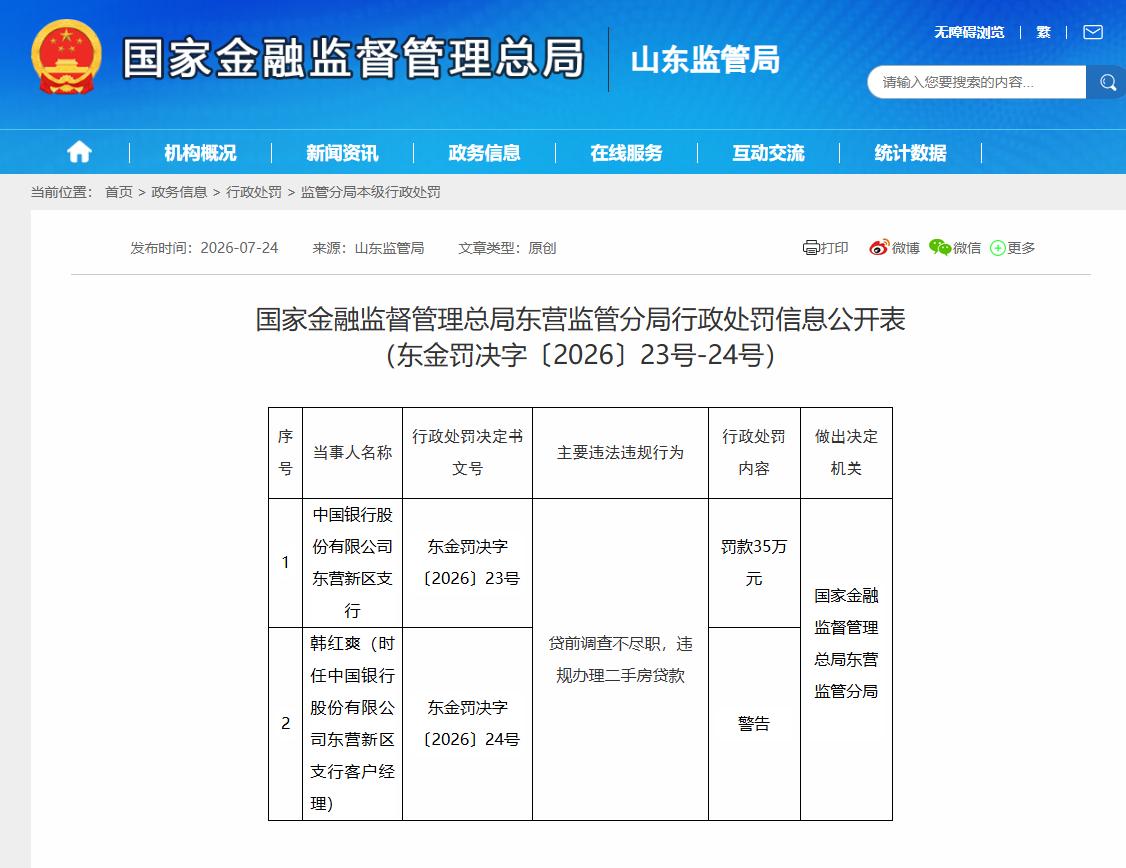This screenshot has height=868, width=1126.
Task: Click row number 2 cell
Action: click(286, 724)
